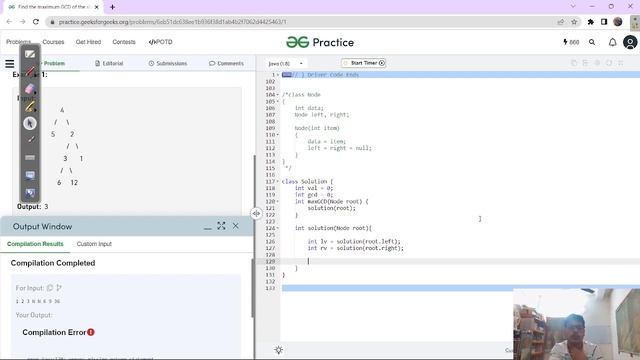Select the pink eraser annotation tool

[30, 89]
